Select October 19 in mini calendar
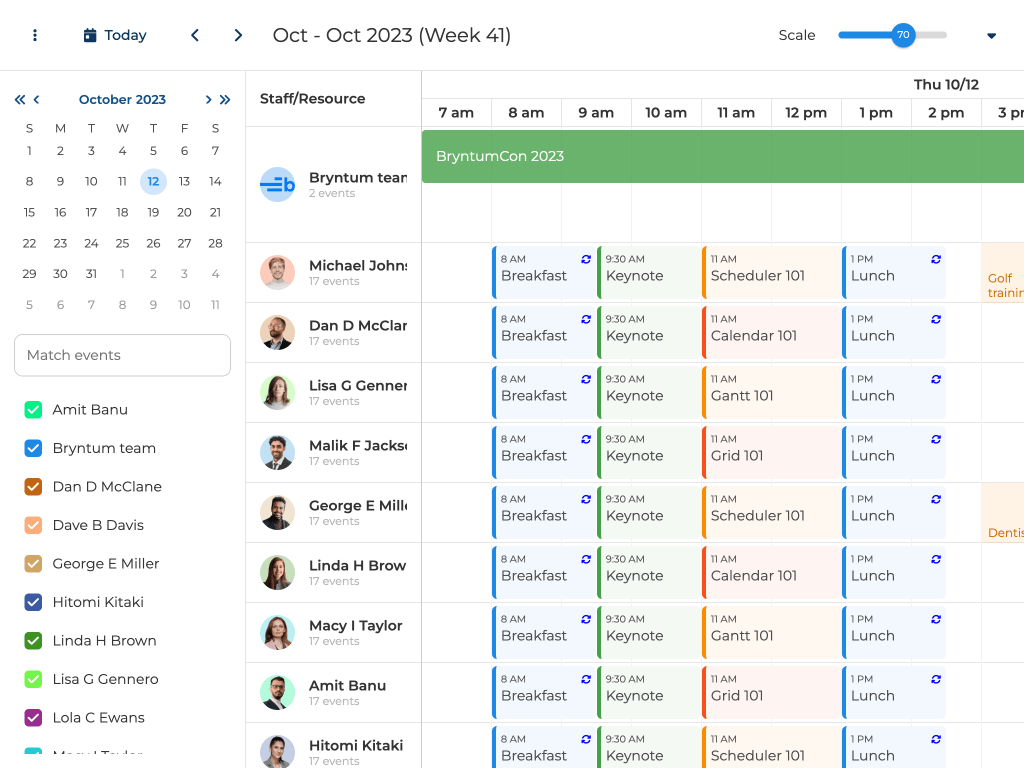 pos(153,212)
